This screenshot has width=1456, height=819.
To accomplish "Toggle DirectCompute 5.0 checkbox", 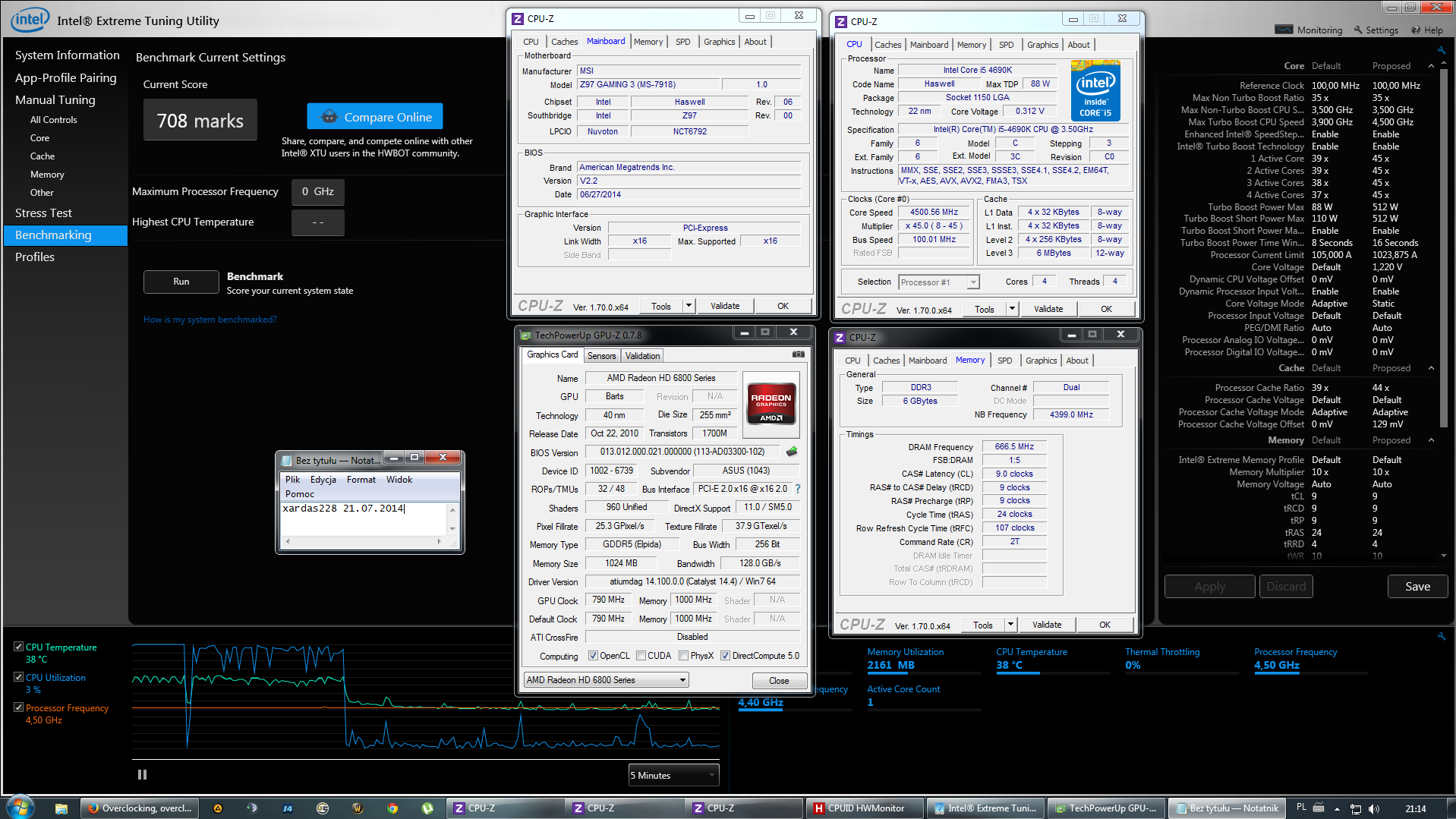I will point(725,656).
